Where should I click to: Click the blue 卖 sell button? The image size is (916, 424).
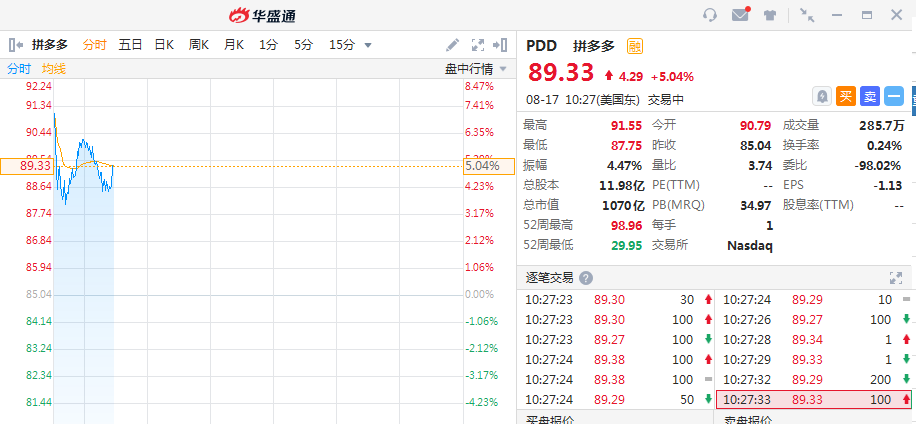coord(870,96)
